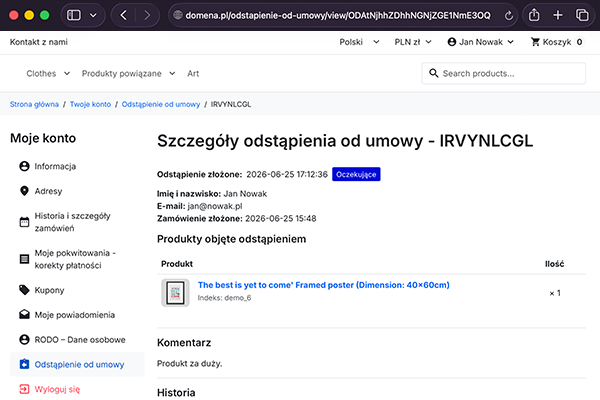Viewport: 600px width, 400px height.
Task: Expand the Clothes submenu chevron
Action: (67, 73)
